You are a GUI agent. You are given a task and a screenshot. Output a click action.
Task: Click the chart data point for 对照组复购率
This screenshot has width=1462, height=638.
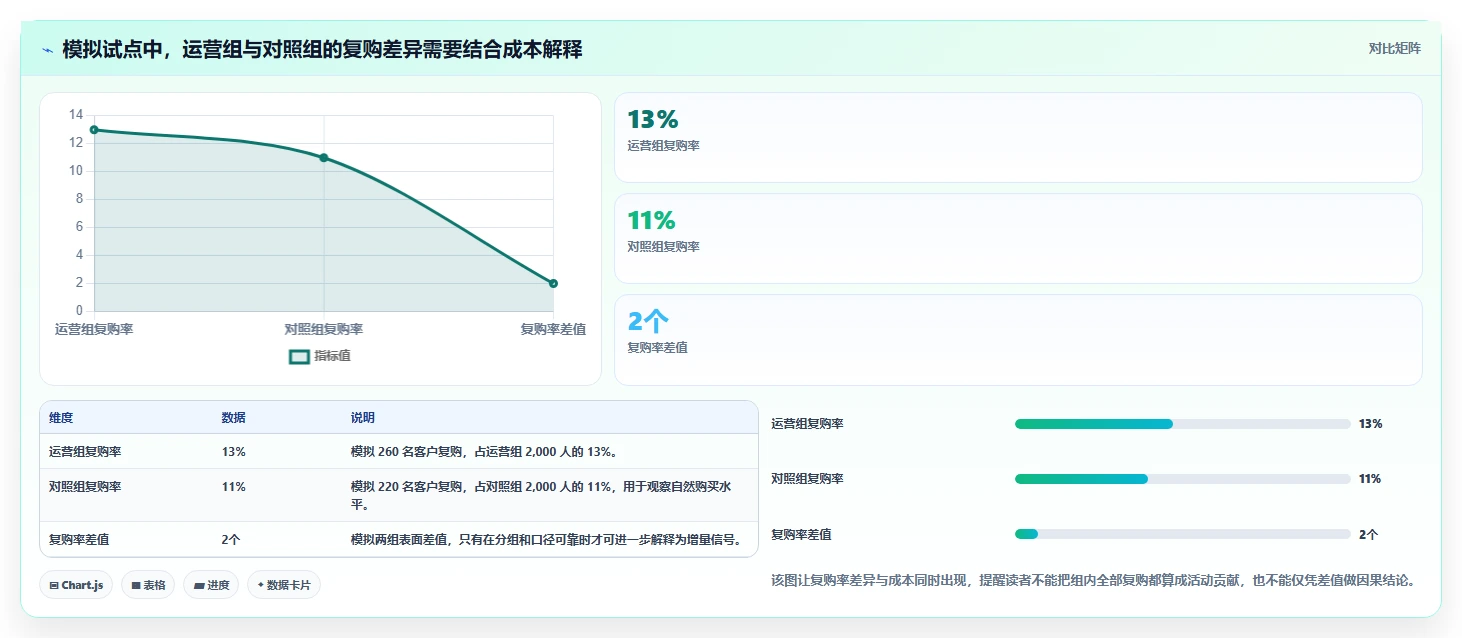324,158
